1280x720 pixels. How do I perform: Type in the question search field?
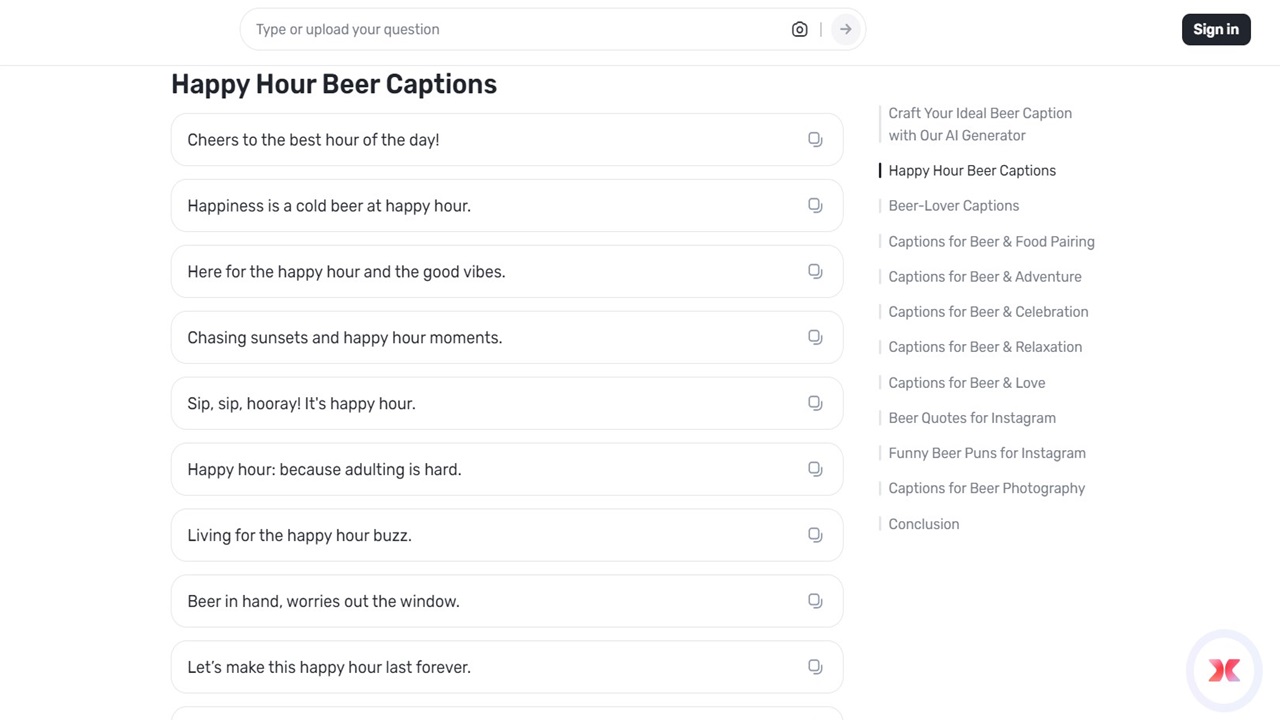click(x=515, y=30)
